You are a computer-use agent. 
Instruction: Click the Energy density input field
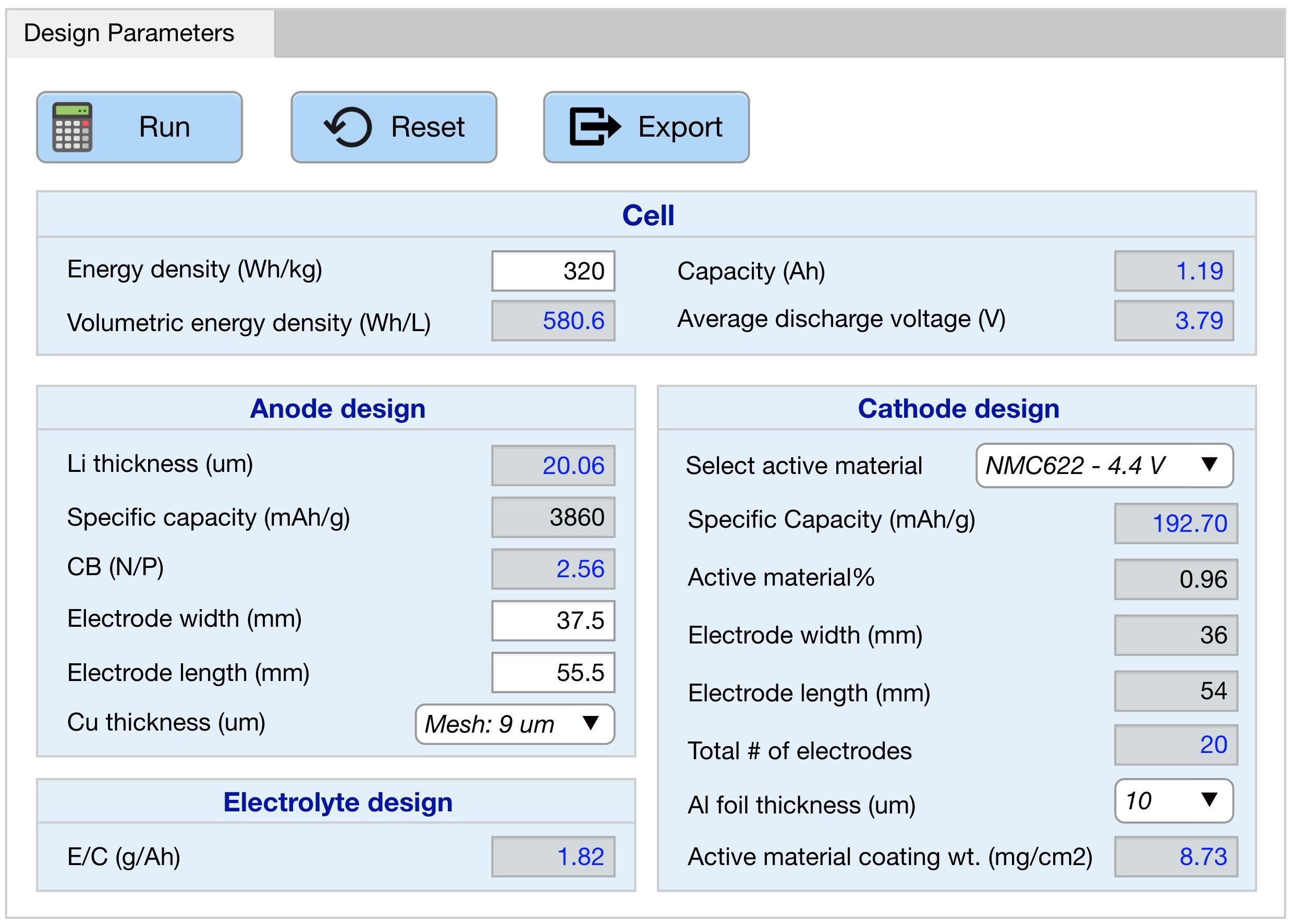[x=553, y=271]
